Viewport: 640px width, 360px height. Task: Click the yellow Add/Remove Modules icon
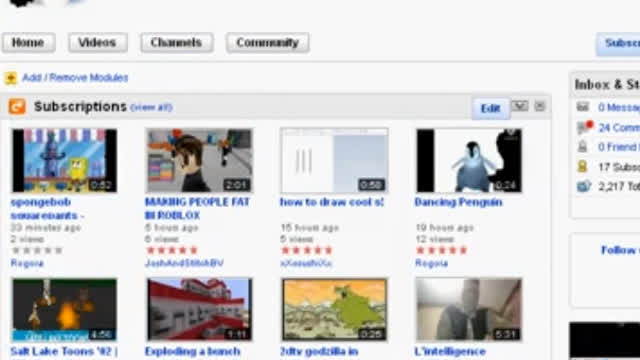pyautogui.click(x=11, y=78)
